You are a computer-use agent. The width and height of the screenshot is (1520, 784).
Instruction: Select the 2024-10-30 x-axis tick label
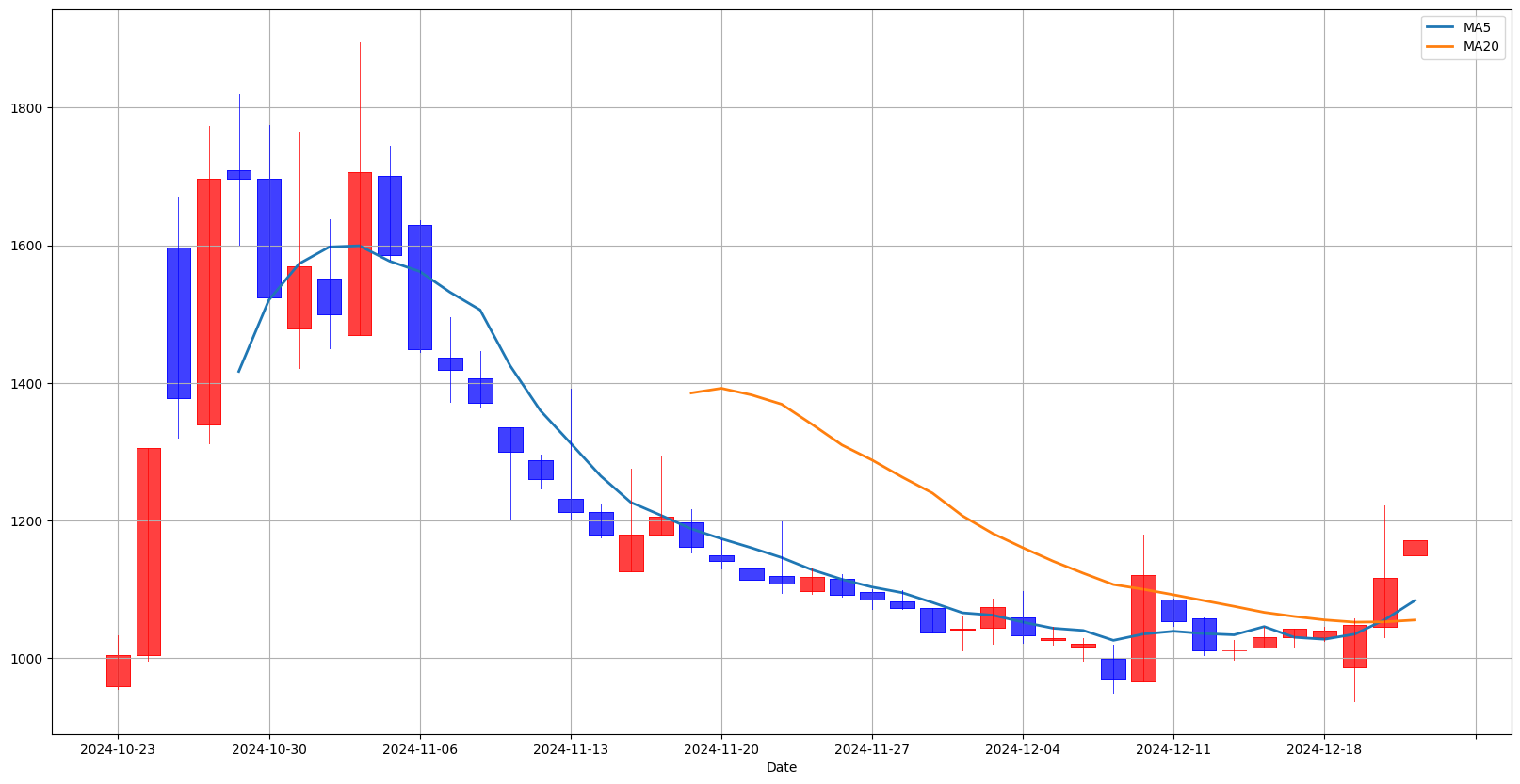click(269, 749)
